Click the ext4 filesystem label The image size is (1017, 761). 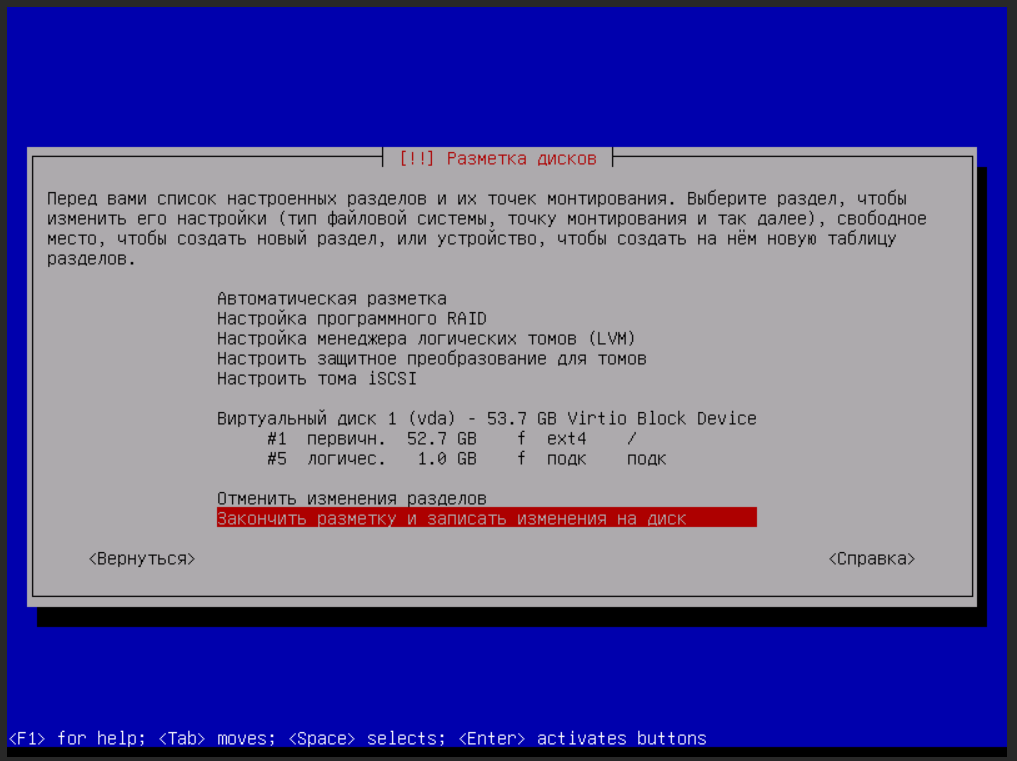pos(566,439)
